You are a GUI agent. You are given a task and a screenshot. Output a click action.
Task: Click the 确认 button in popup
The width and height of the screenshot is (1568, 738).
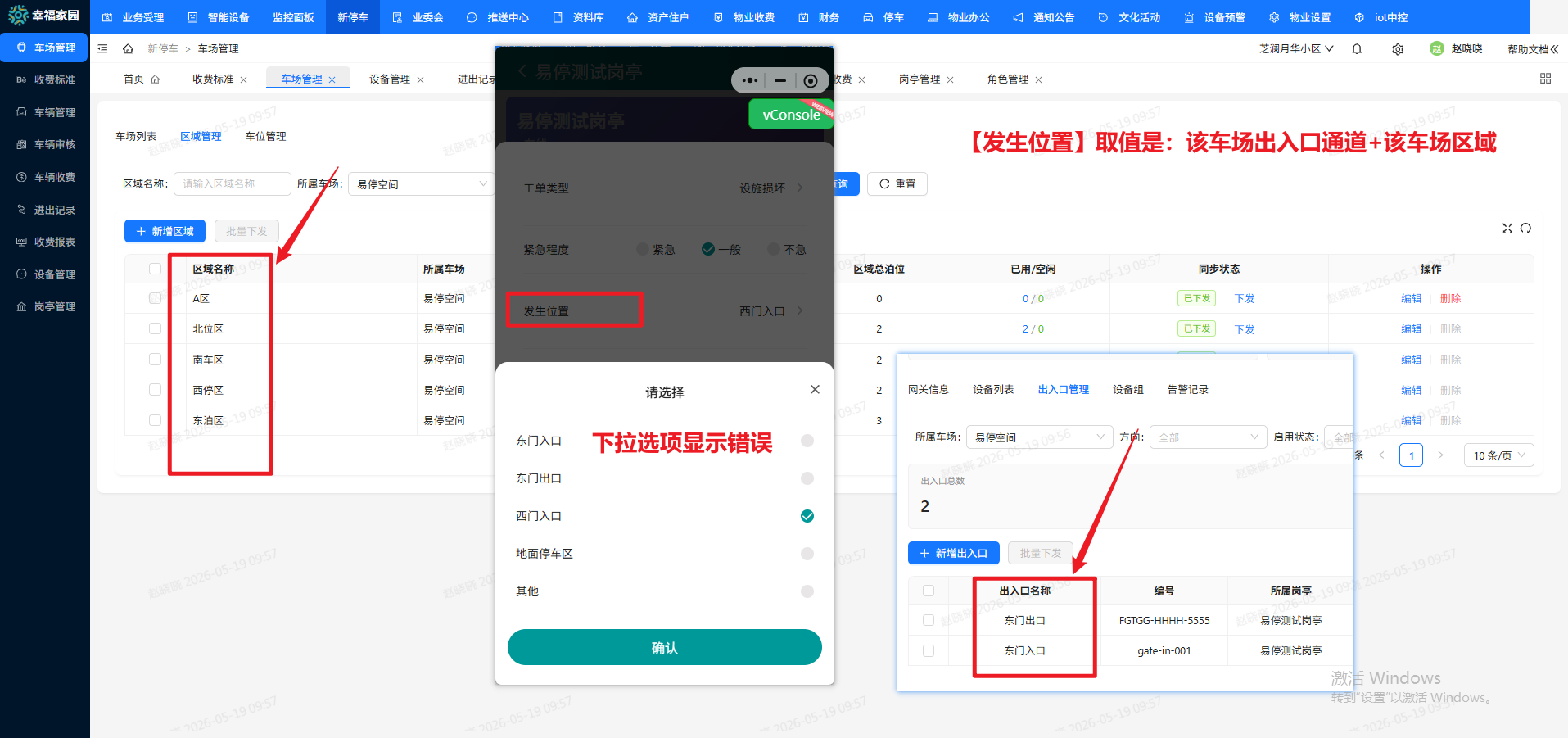point(665,647)
